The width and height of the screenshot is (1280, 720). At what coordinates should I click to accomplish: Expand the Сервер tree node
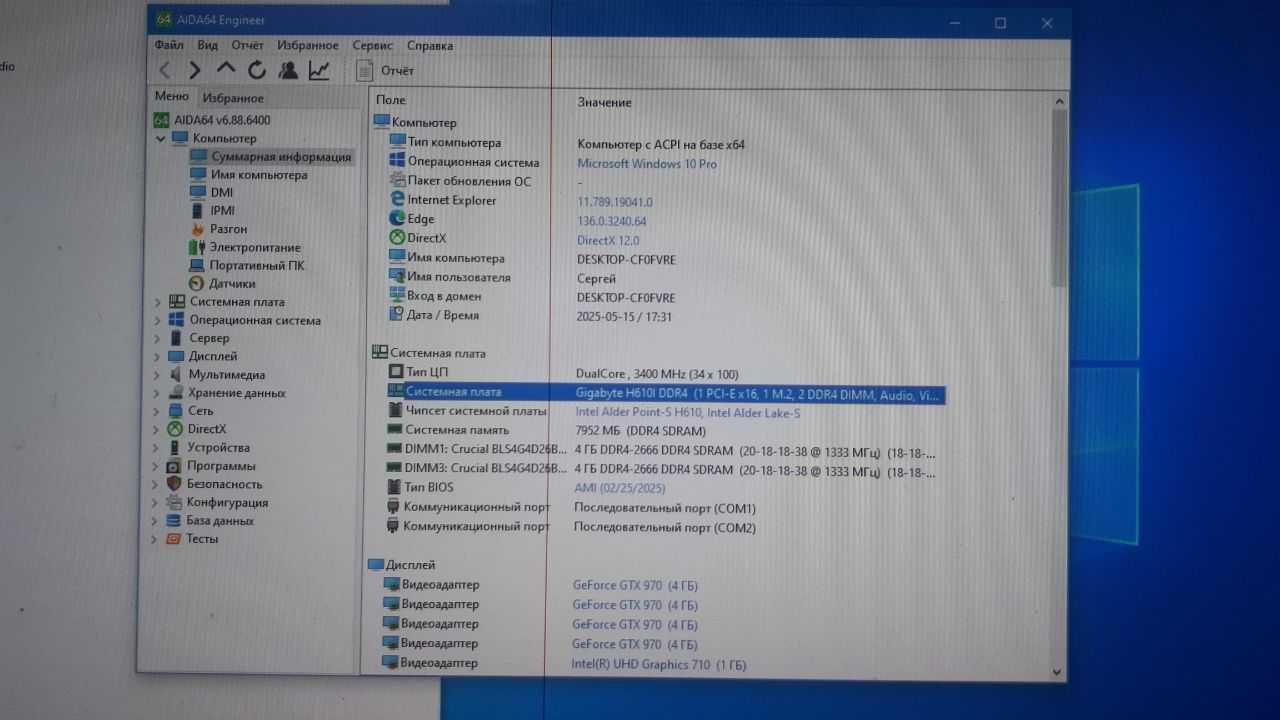click(158, 339)
